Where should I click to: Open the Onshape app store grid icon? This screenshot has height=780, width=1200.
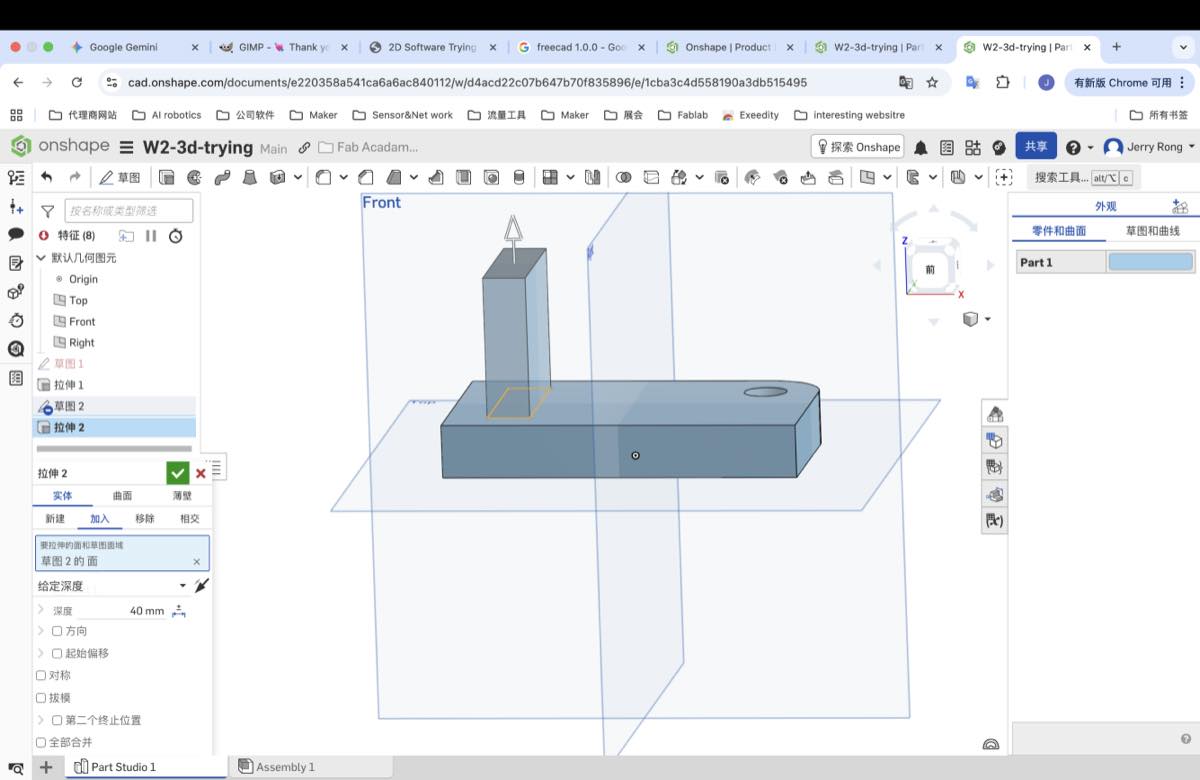(972, 147)
